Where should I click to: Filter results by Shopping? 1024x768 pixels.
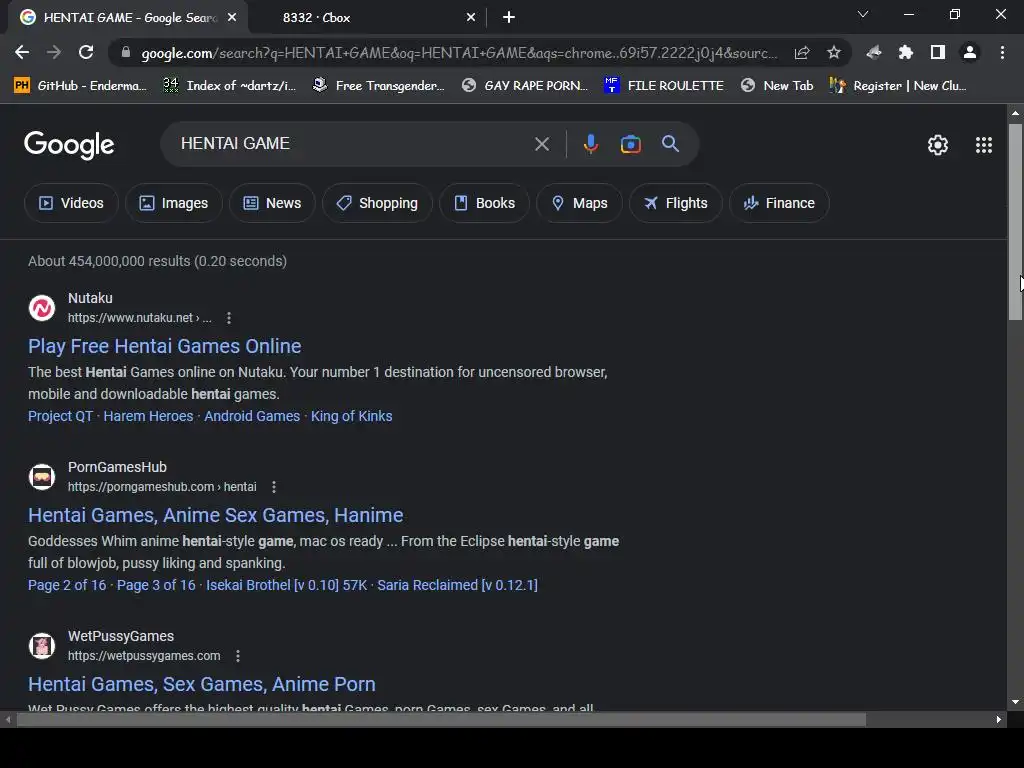tap(377, 203)
